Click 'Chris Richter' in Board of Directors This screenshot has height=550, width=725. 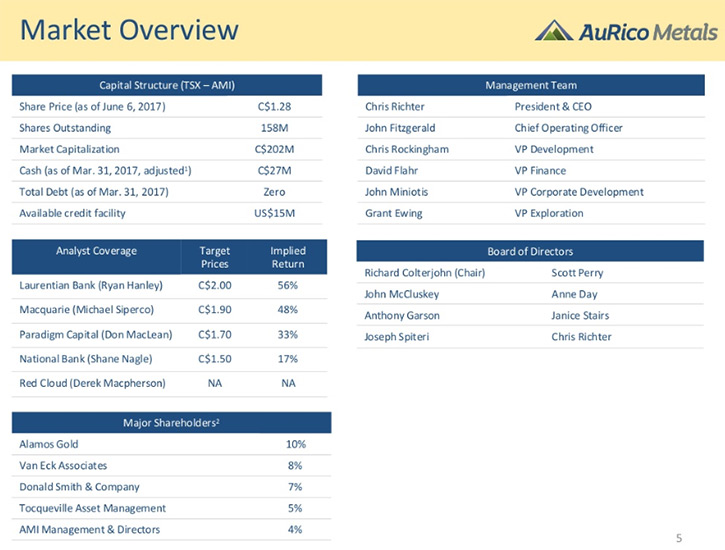581,337
